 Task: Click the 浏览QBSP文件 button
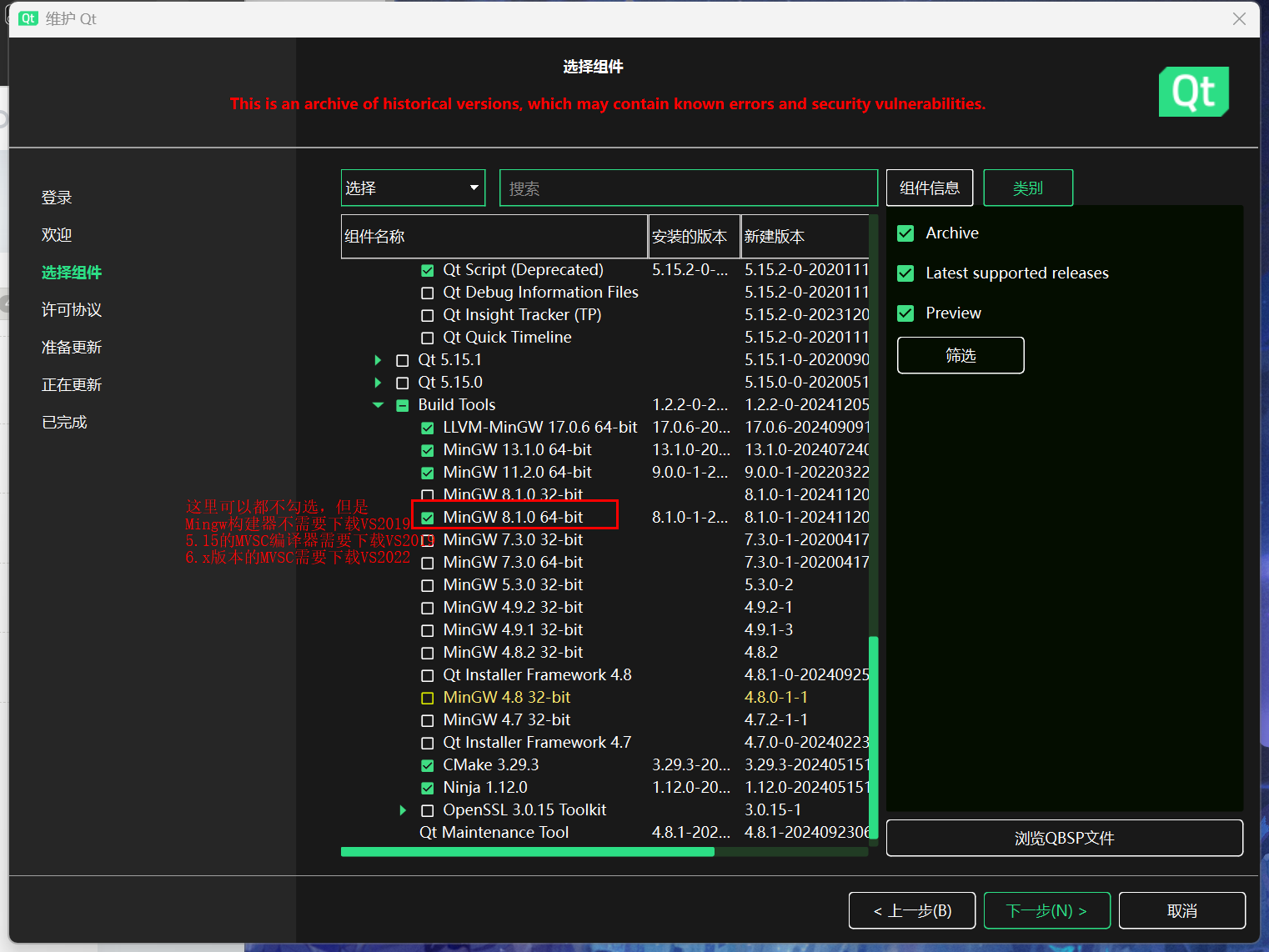1064,838
